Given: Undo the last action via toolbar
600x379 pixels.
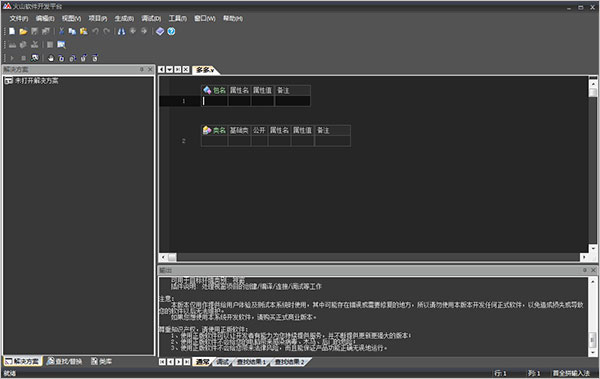Looking at the screenshot, I should click(95, 31).
